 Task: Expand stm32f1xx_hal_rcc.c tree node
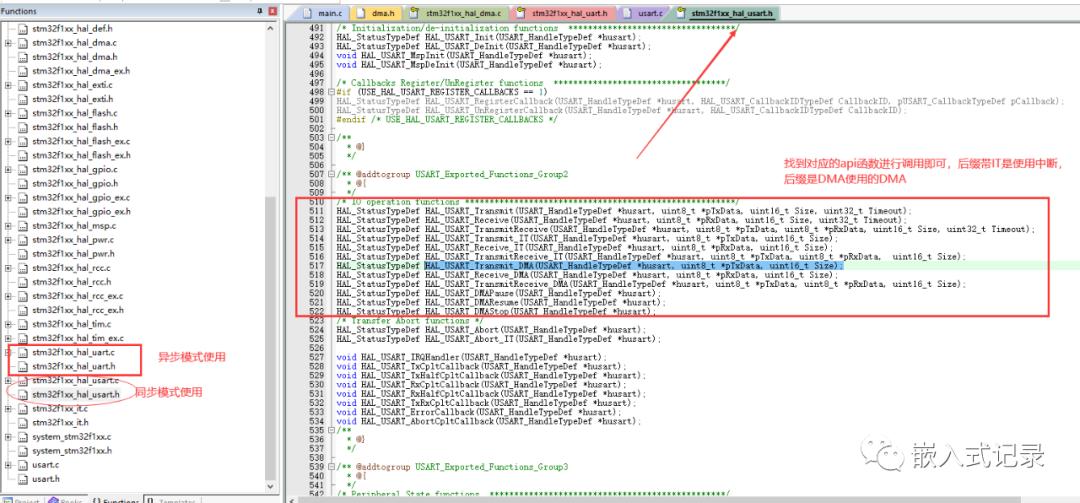8,268
